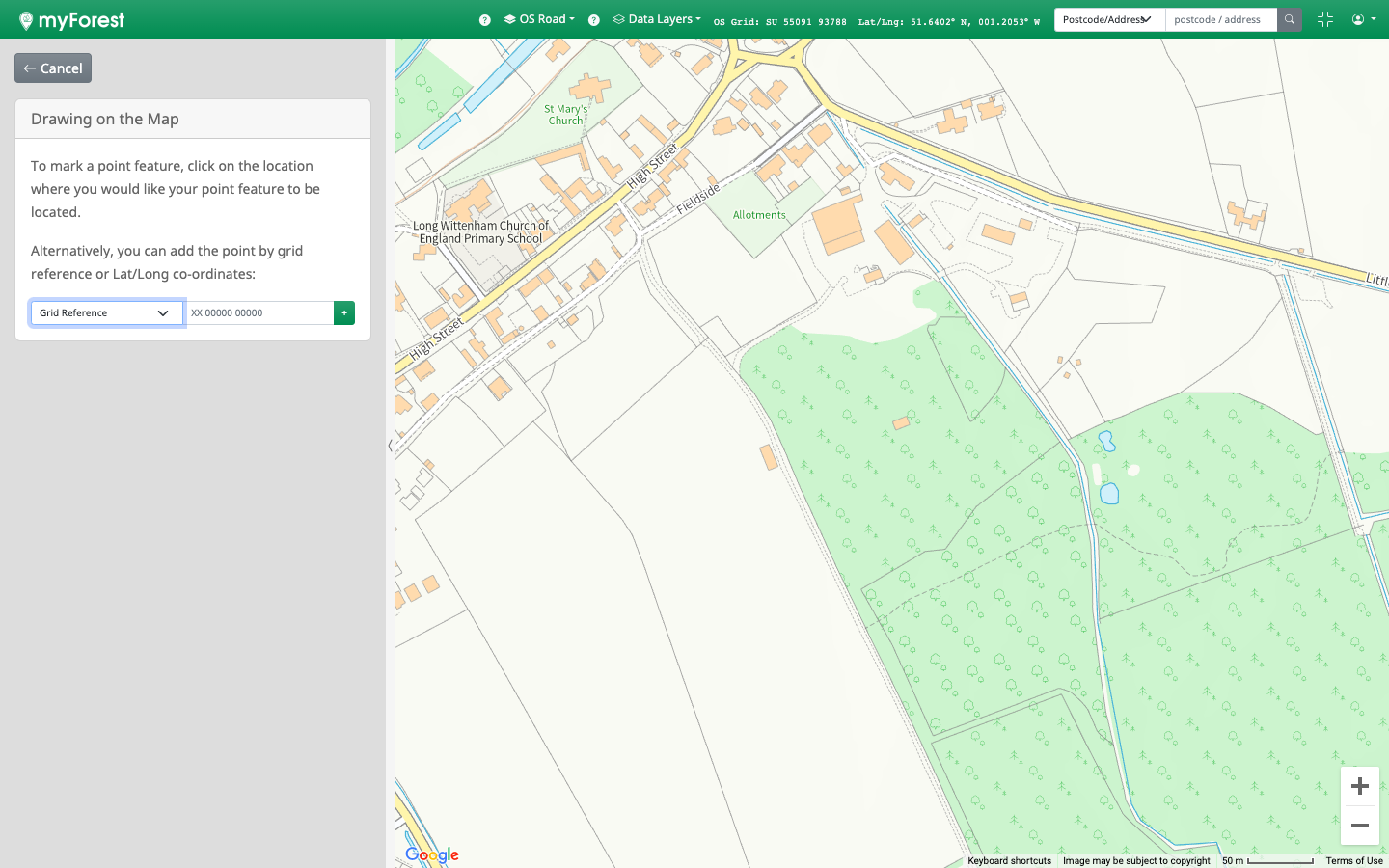Exit fullscreen using the collapse icon
The image size is (1389, 868).
pyautogui.click(x=1324, y=20)
